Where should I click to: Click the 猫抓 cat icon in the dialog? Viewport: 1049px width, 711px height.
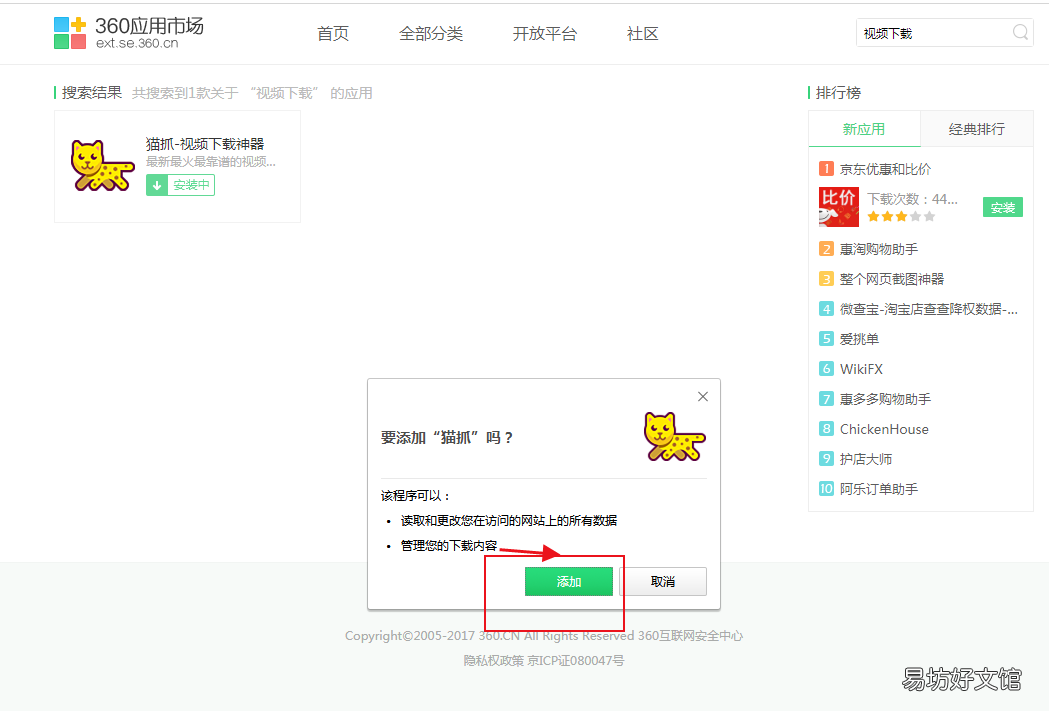click(674, 437)
